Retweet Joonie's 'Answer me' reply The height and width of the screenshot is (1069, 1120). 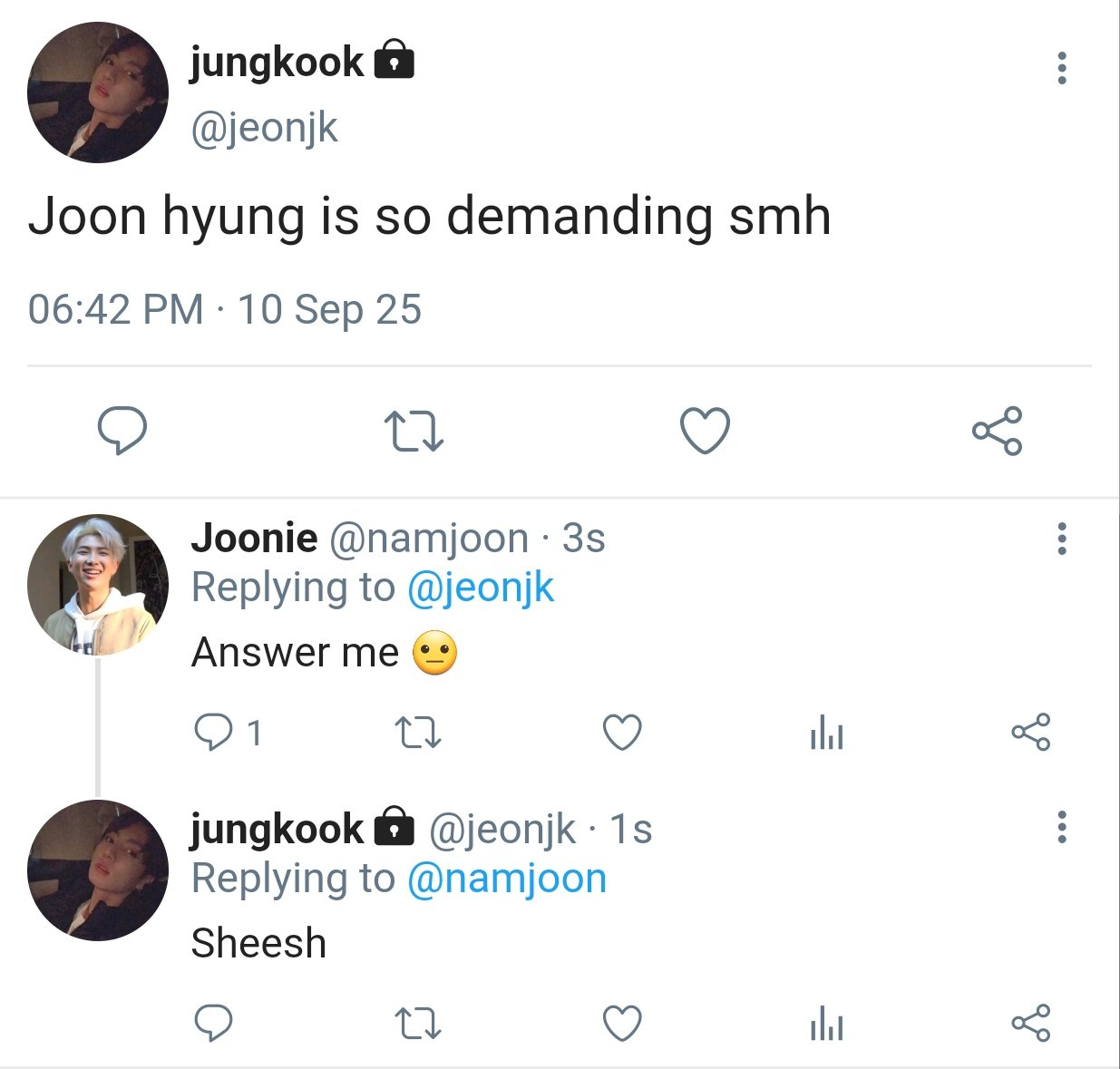tap(419, 733)
